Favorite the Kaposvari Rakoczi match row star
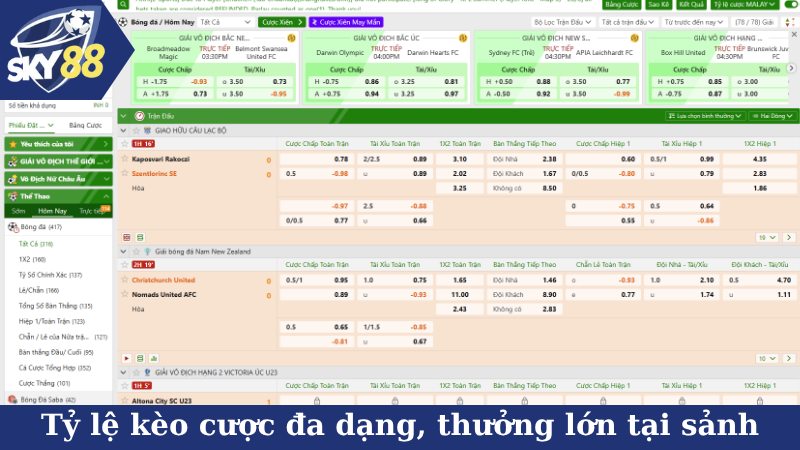Viewport: 800px width, 450px height. 124,144
